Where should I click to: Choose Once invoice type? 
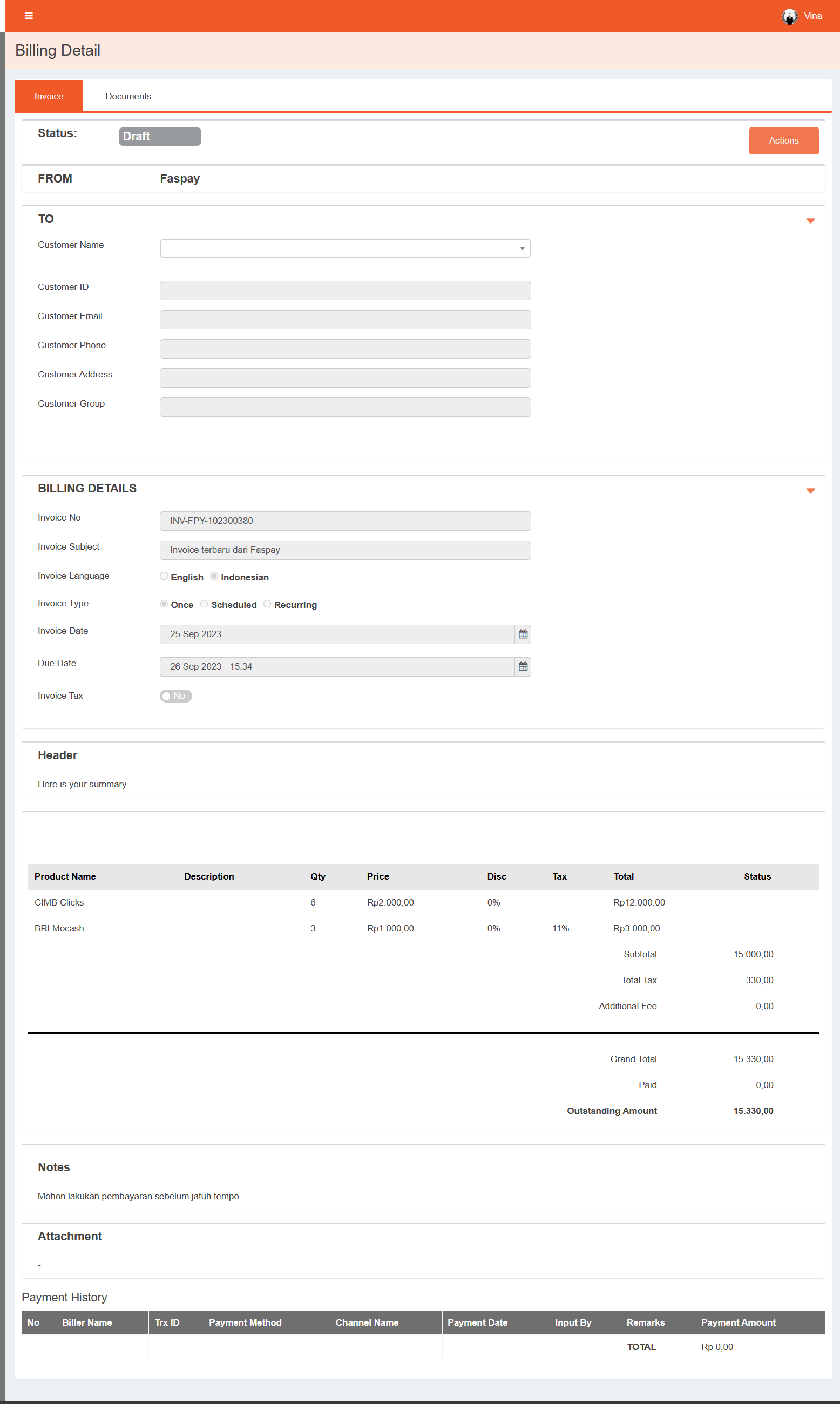pos(164,604)
